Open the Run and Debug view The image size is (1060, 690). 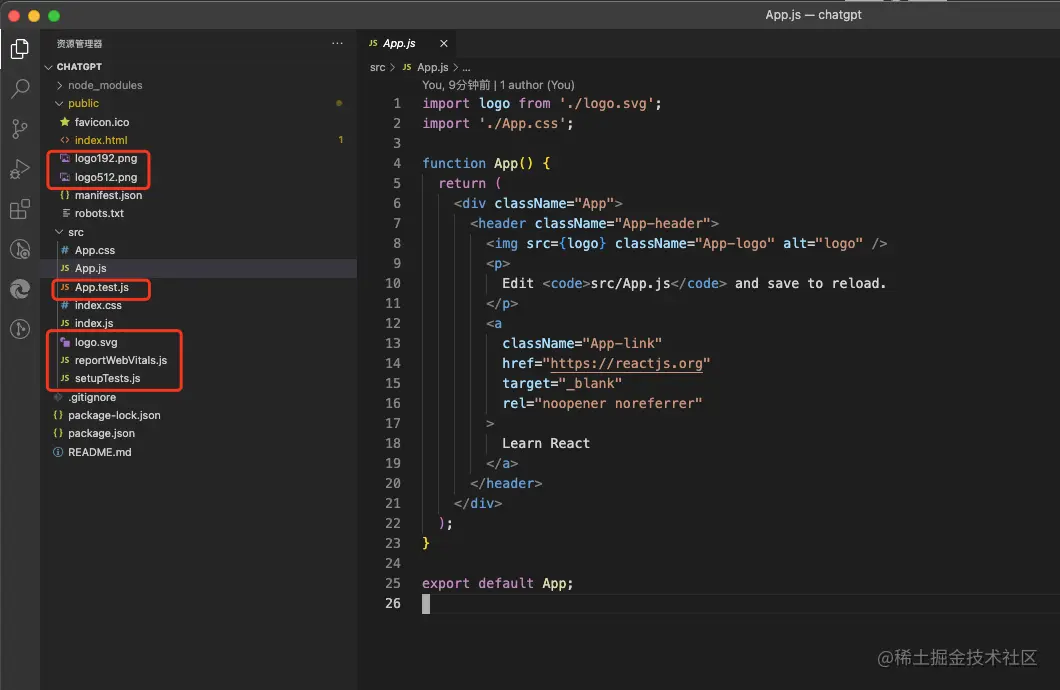(x=20, y=169)
